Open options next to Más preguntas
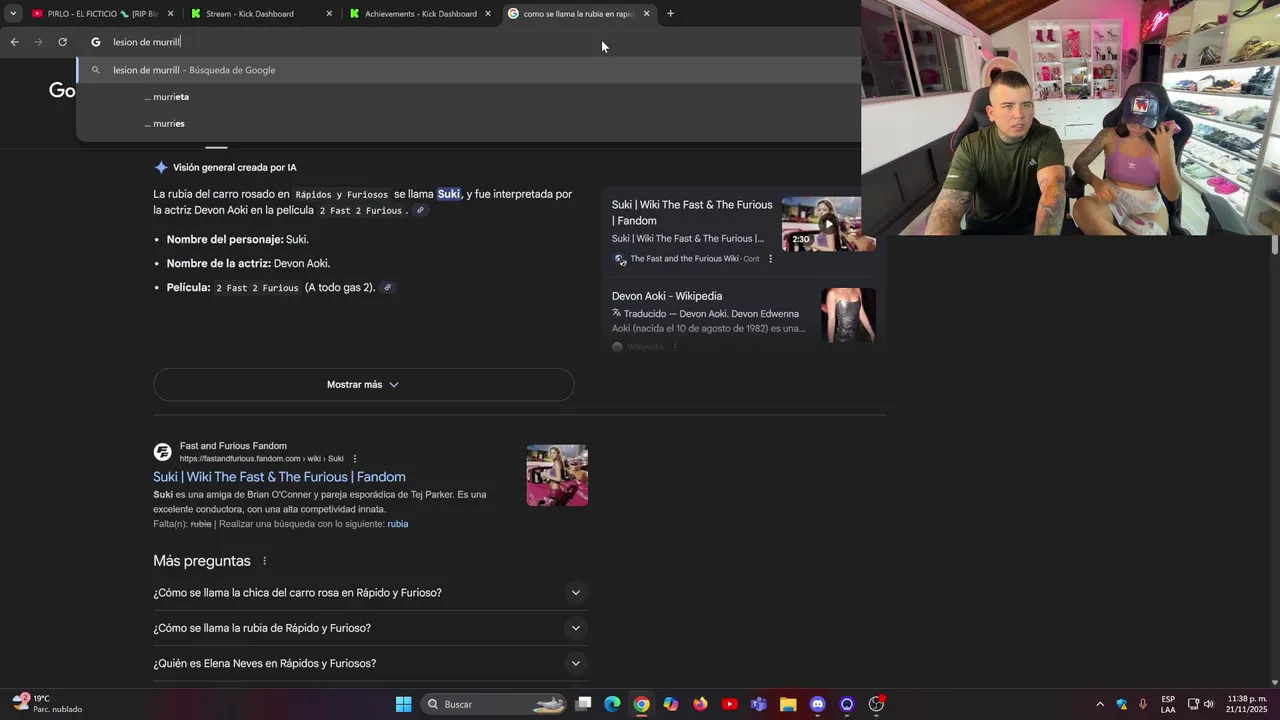Viewport: 1280px width, 720px height. pyautogui.click(x=264, y=561)
